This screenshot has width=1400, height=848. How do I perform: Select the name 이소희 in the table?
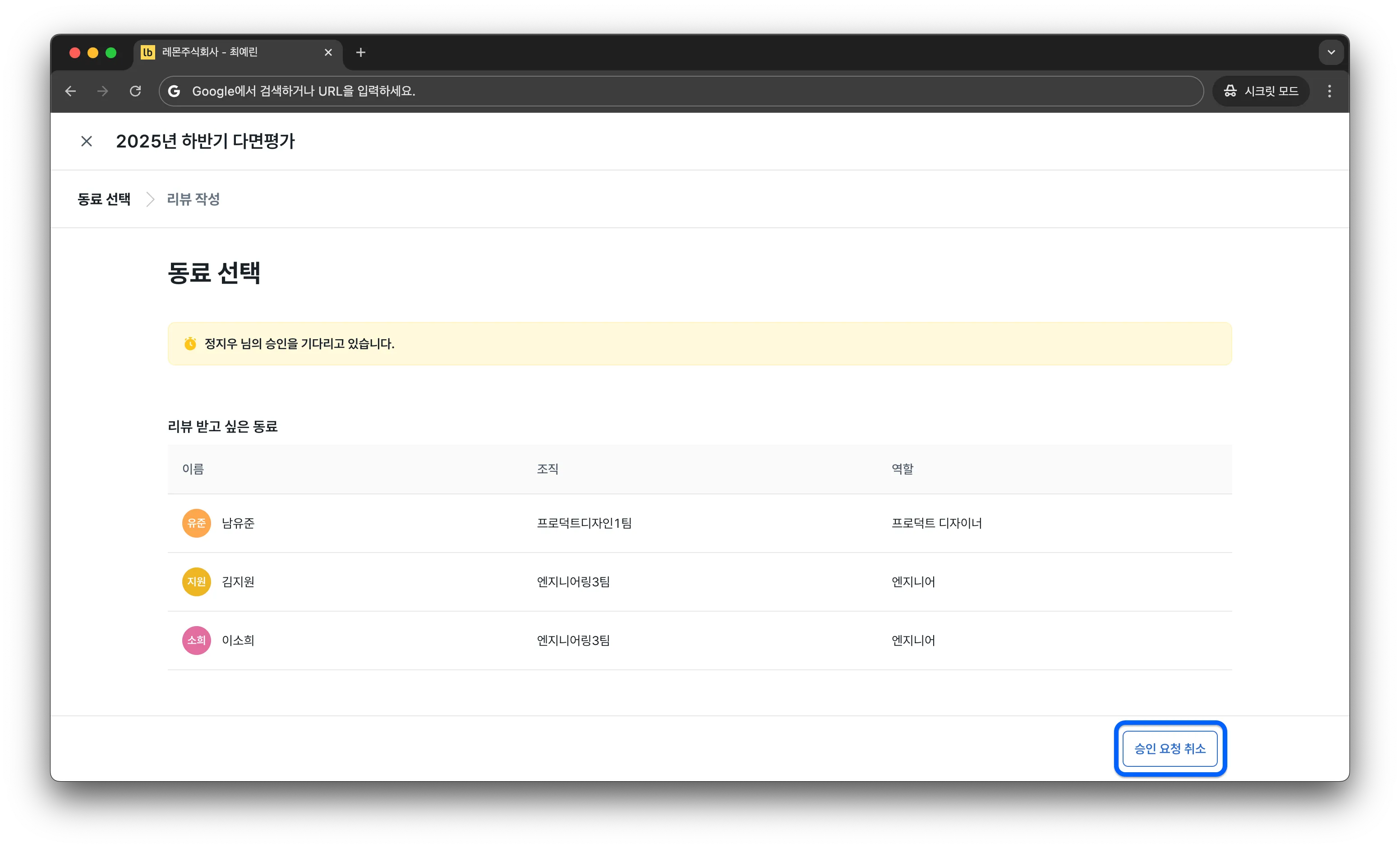point(238,640)
